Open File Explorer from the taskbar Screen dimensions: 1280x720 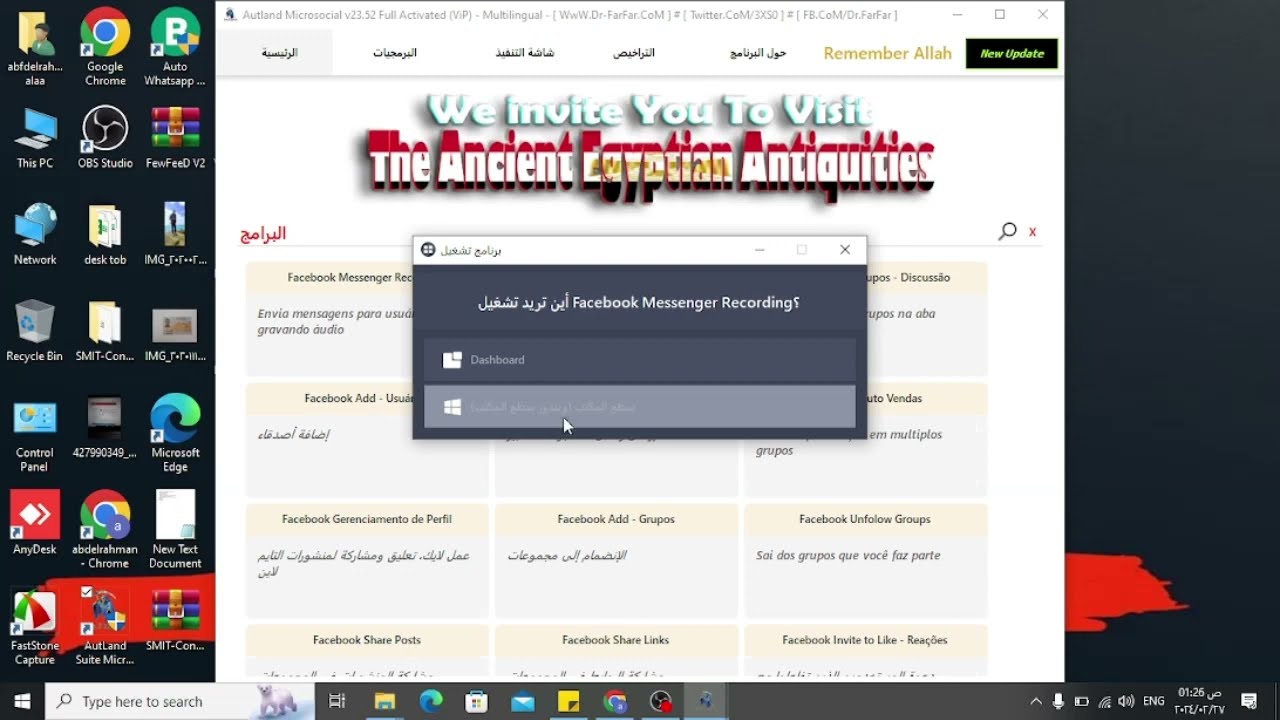point(385,701)
